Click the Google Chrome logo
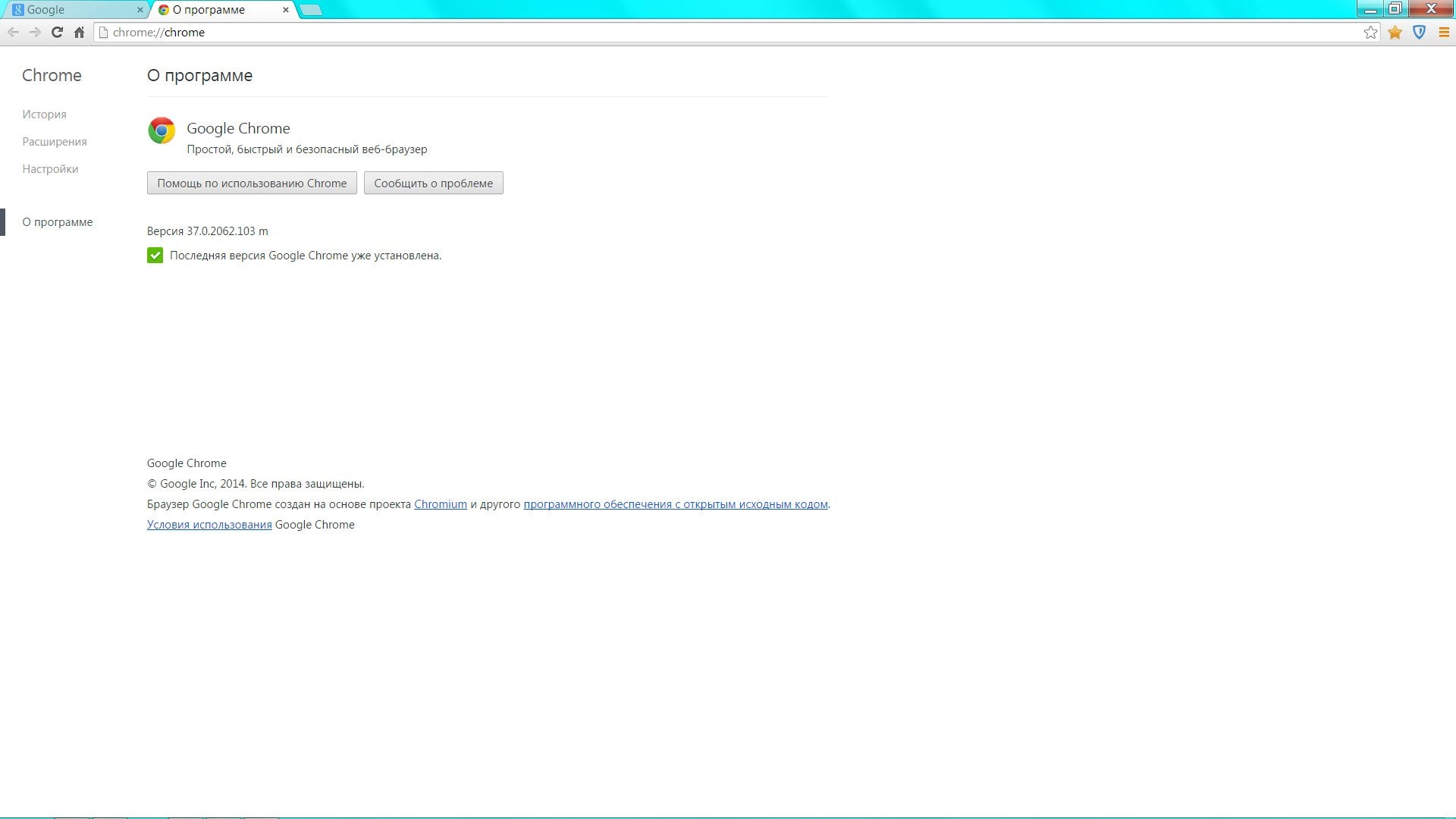 click(162, 130)
